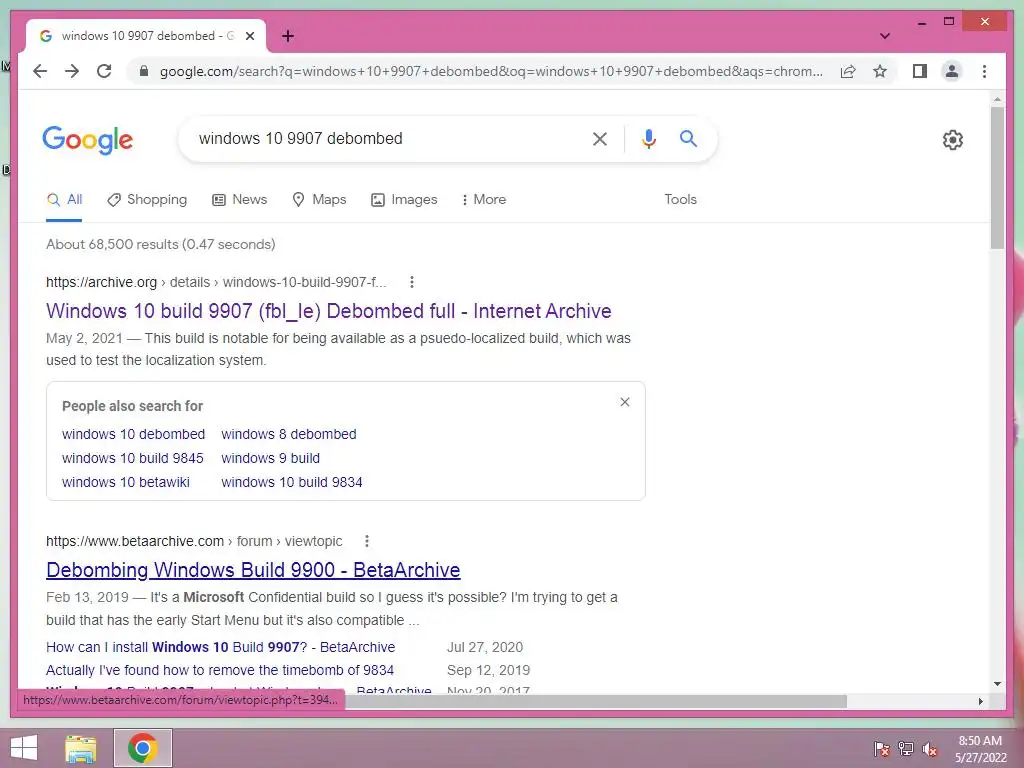This screenshot has width=1024, height=768.
Task: Open options for the betaarchive.com result
Action: (x=367, y=541)
